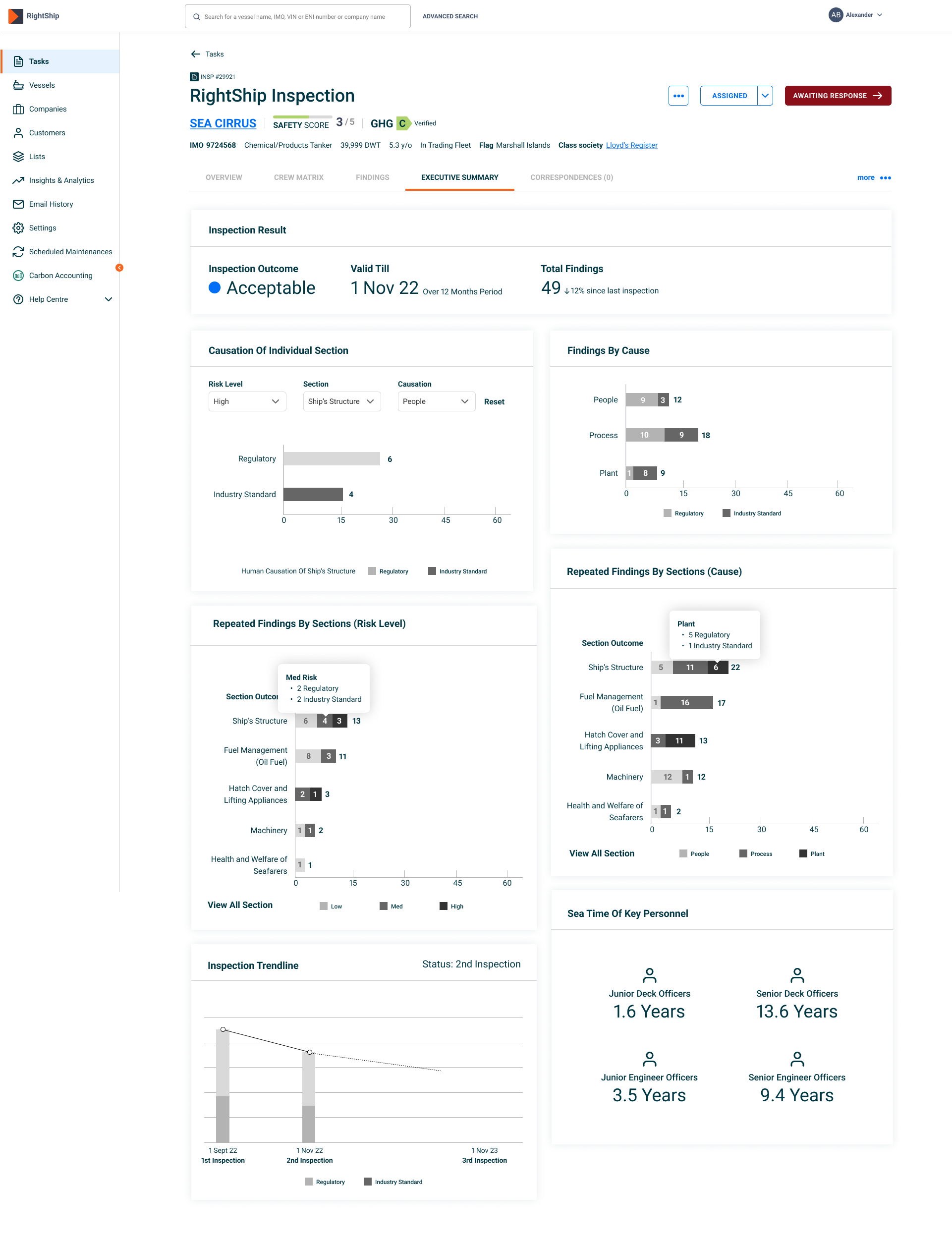Image resolution: width=952 pixels, height=1244 pixels.
Task: Click the Junior Engineer Officers person icon
Action: [x=649, y=1059]
